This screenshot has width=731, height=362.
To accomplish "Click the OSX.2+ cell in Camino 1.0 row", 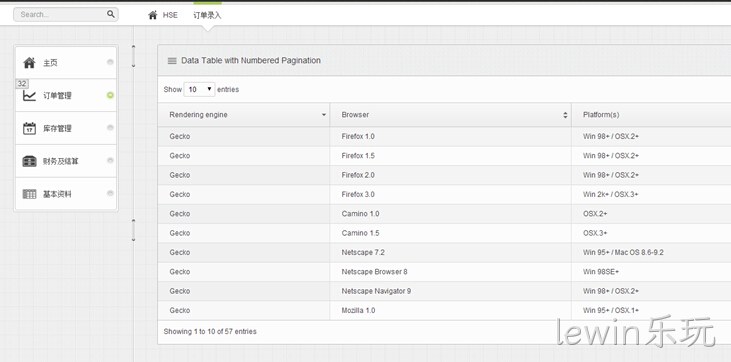I will (651, 214).
